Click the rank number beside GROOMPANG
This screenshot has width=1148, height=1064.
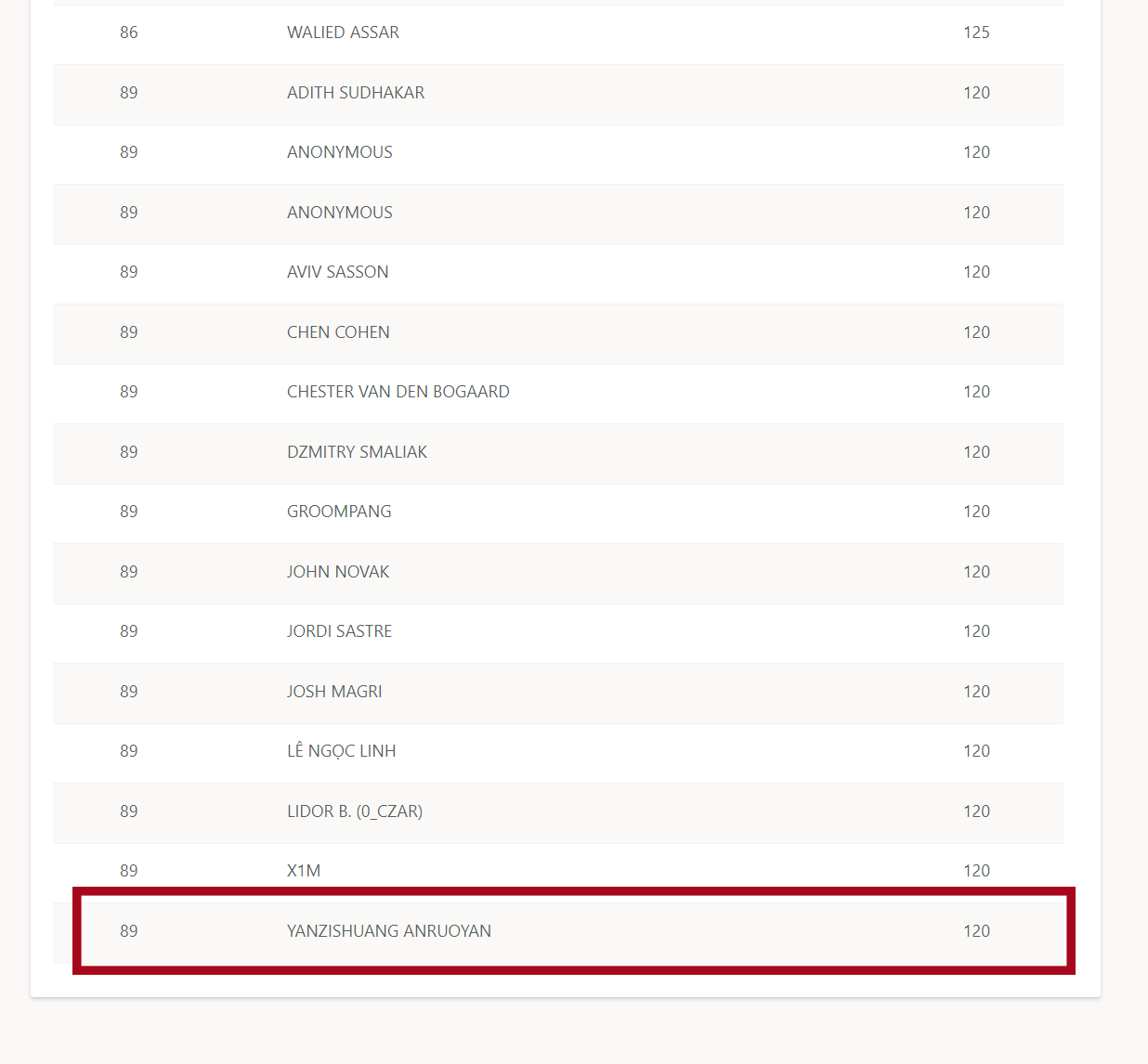click(129, 512)
